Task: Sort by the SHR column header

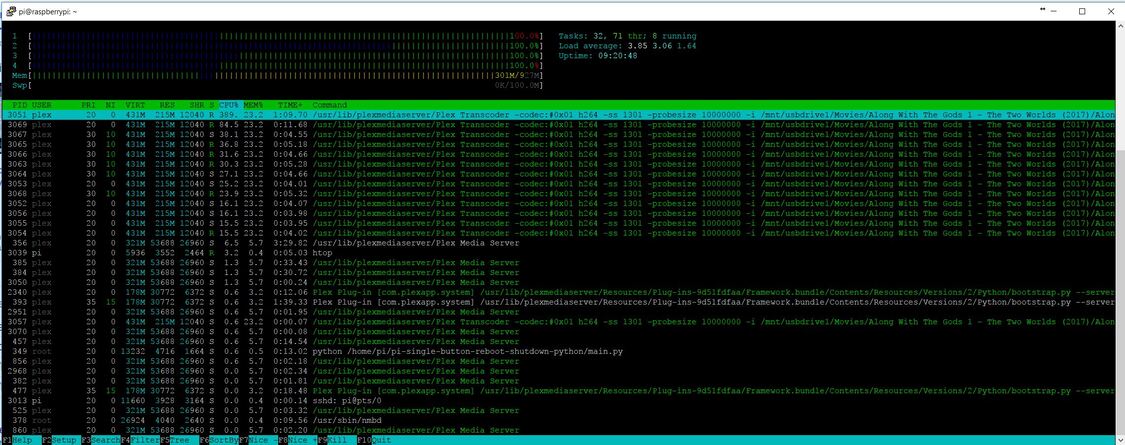Action: click(197, 105)
